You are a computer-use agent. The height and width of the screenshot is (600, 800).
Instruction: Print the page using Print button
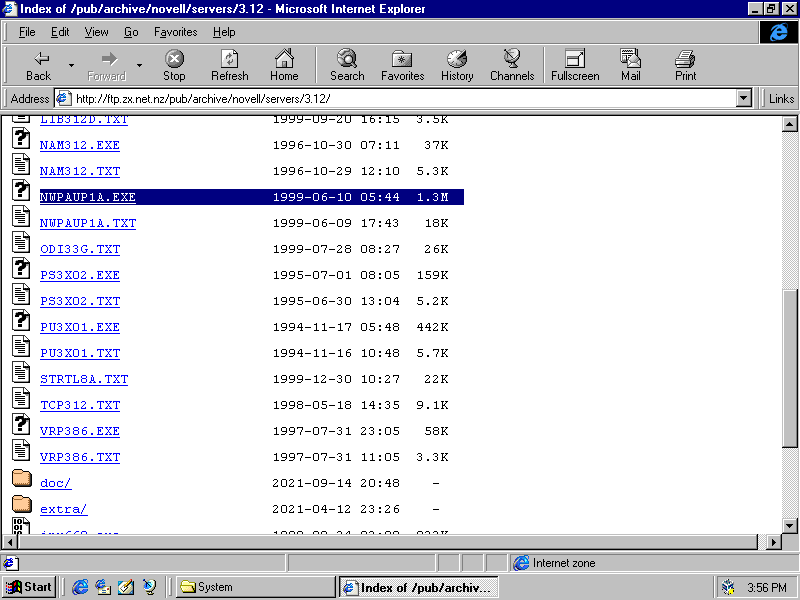[x=685, y=65]
